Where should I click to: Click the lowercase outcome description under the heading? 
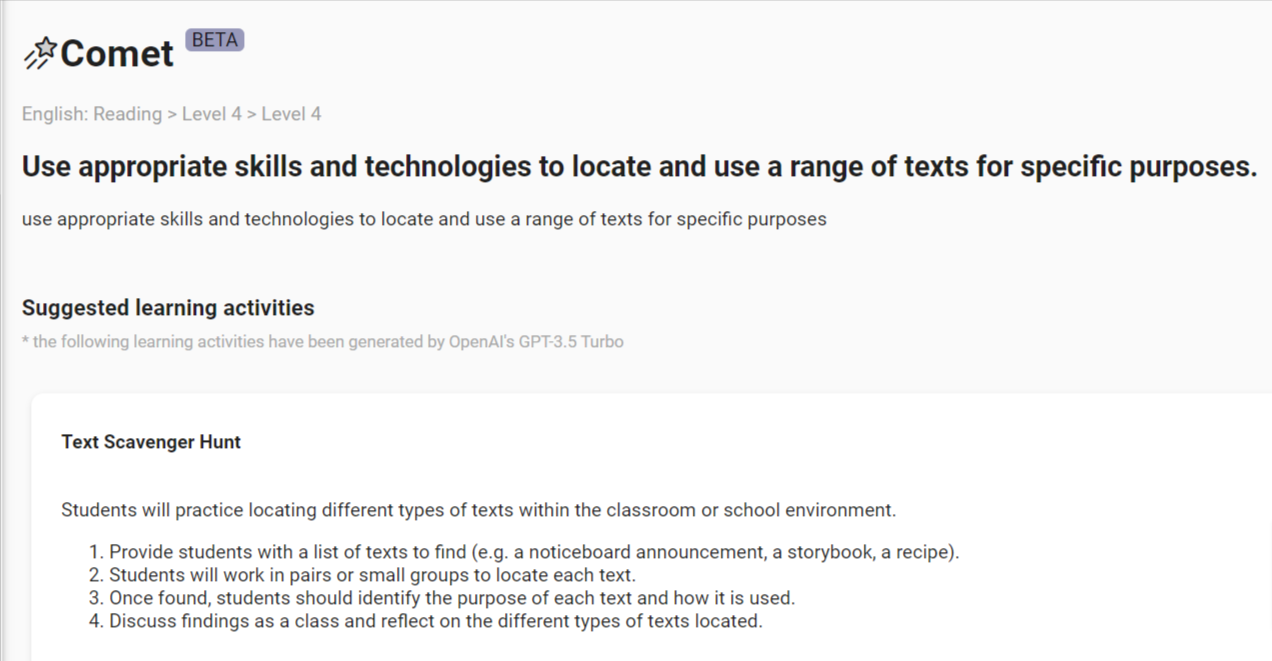[x=424, y=218]
